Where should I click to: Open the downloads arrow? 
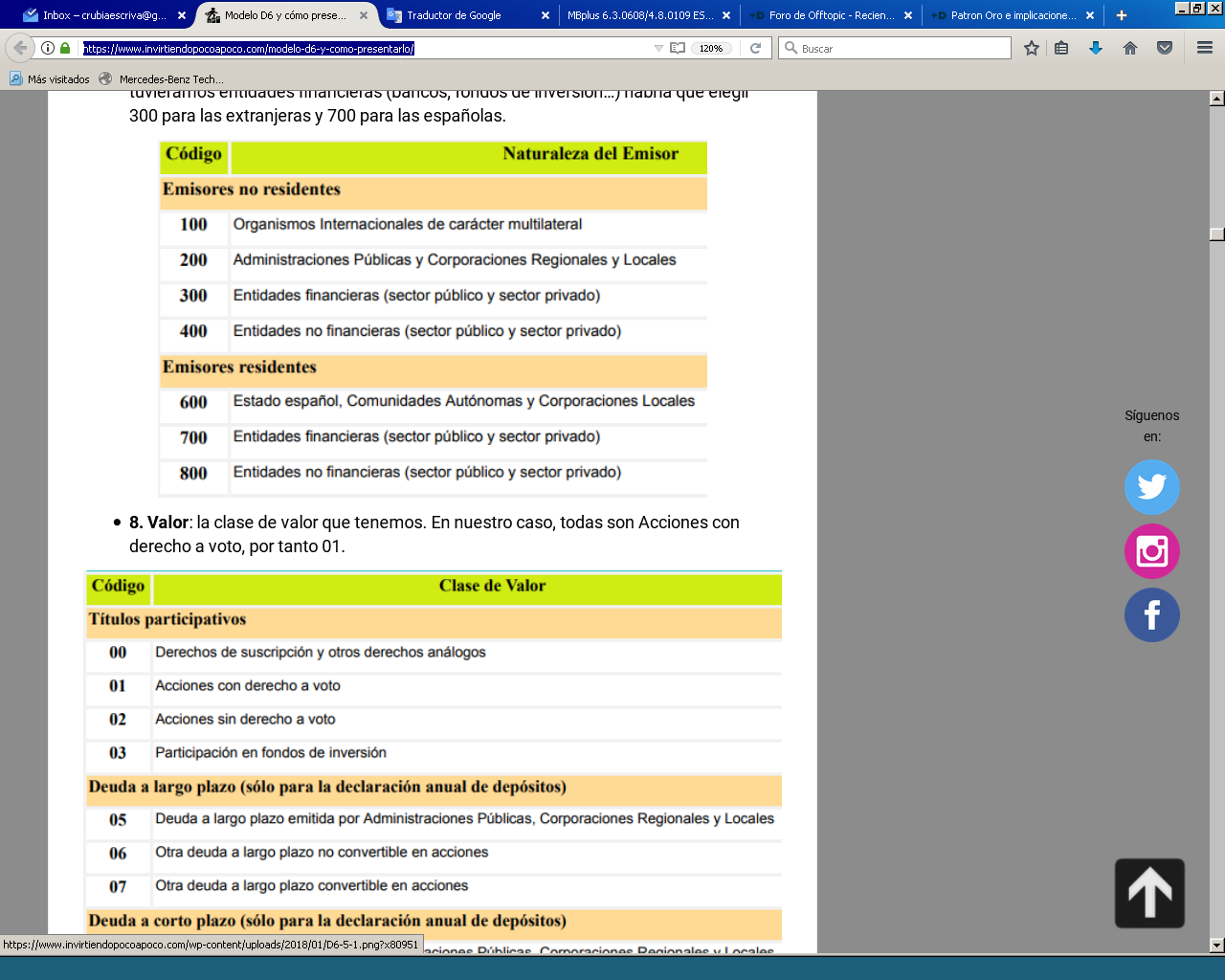coord(1096,48)
